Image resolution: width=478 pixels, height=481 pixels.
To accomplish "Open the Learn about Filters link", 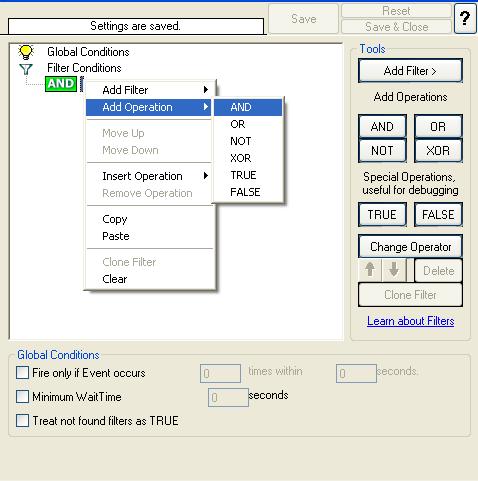I will 411,321.
